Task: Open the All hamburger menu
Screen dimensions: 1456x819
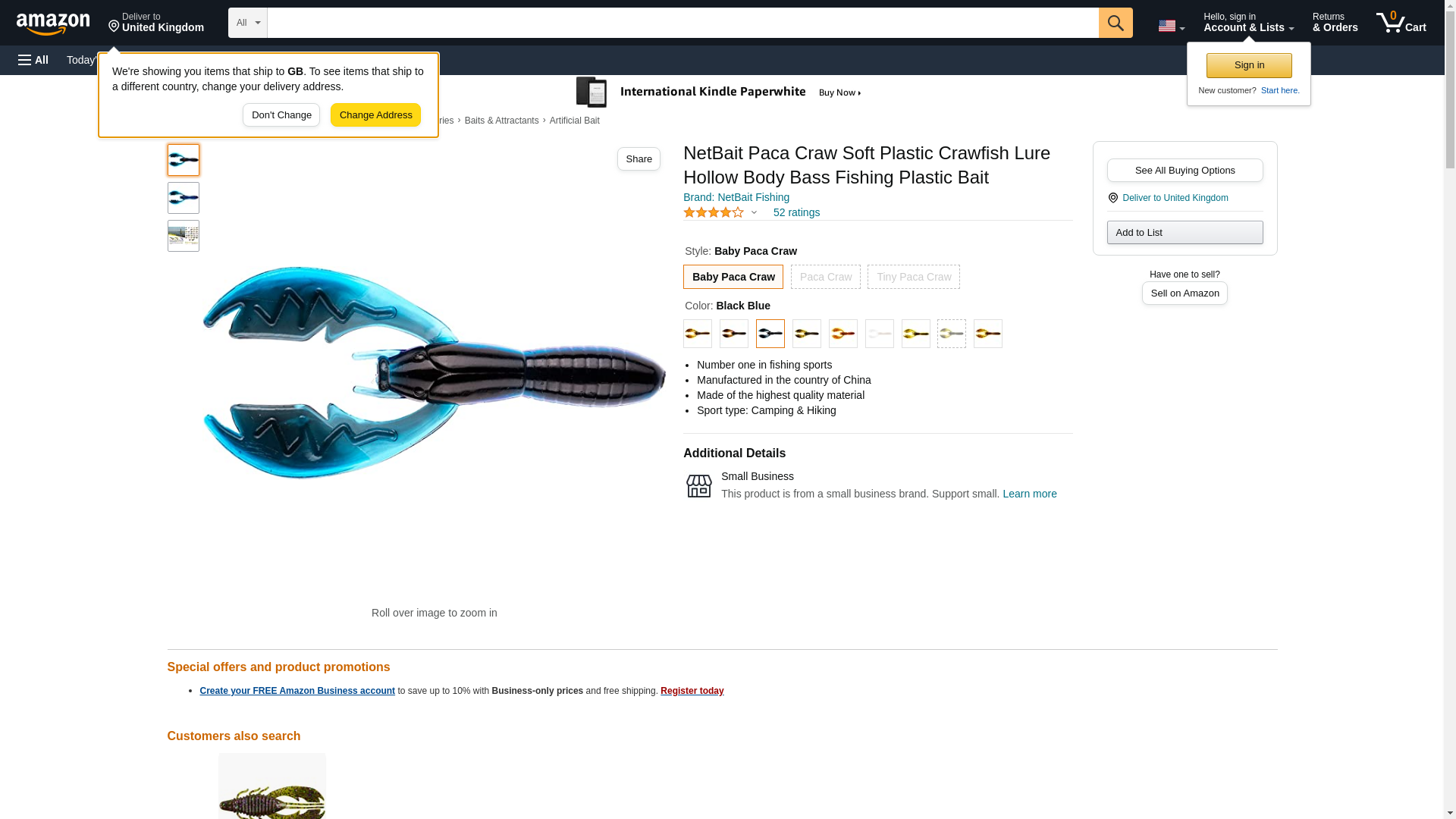Action: (33, 60)
